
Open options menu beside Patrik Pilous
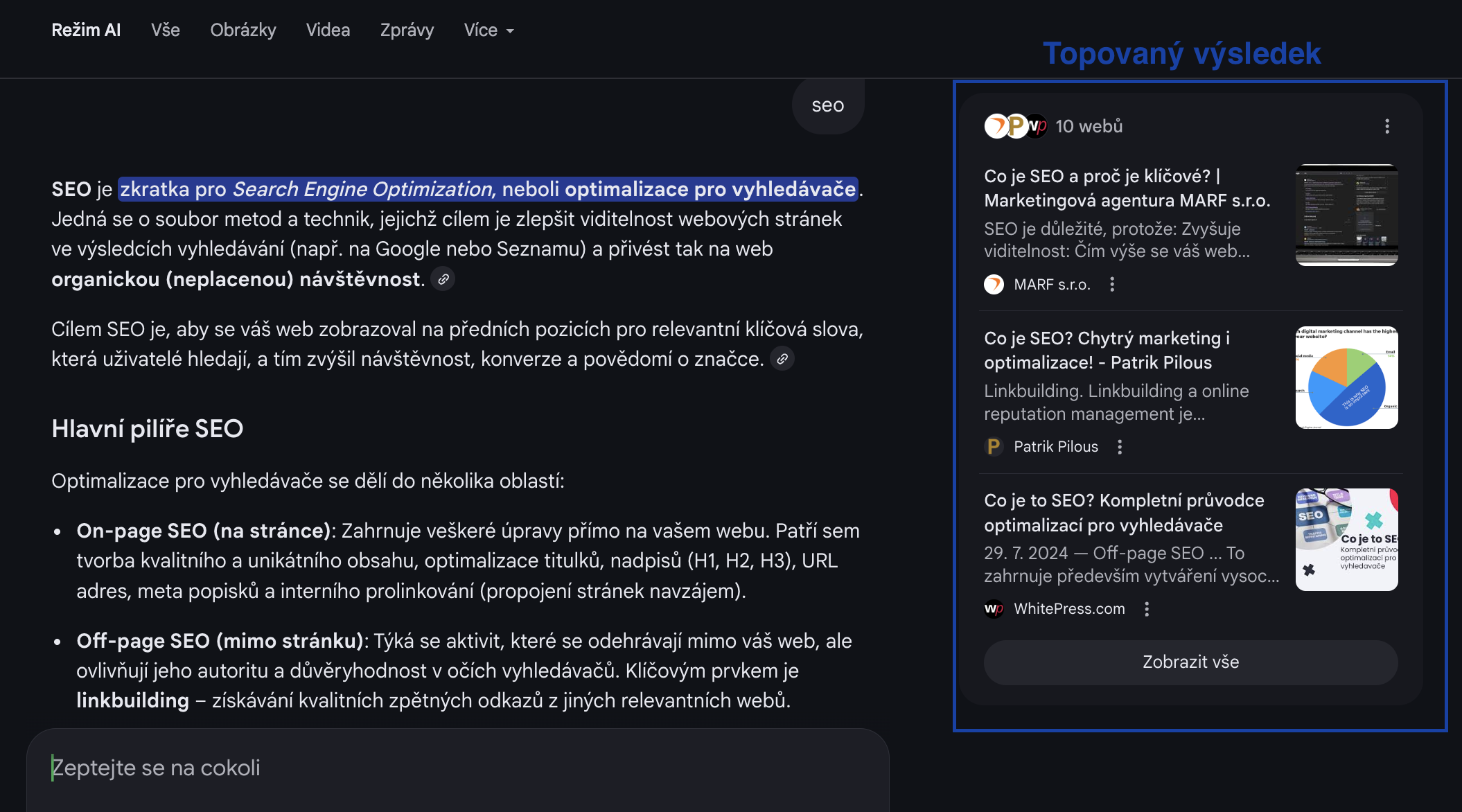tap(1119, 447)
